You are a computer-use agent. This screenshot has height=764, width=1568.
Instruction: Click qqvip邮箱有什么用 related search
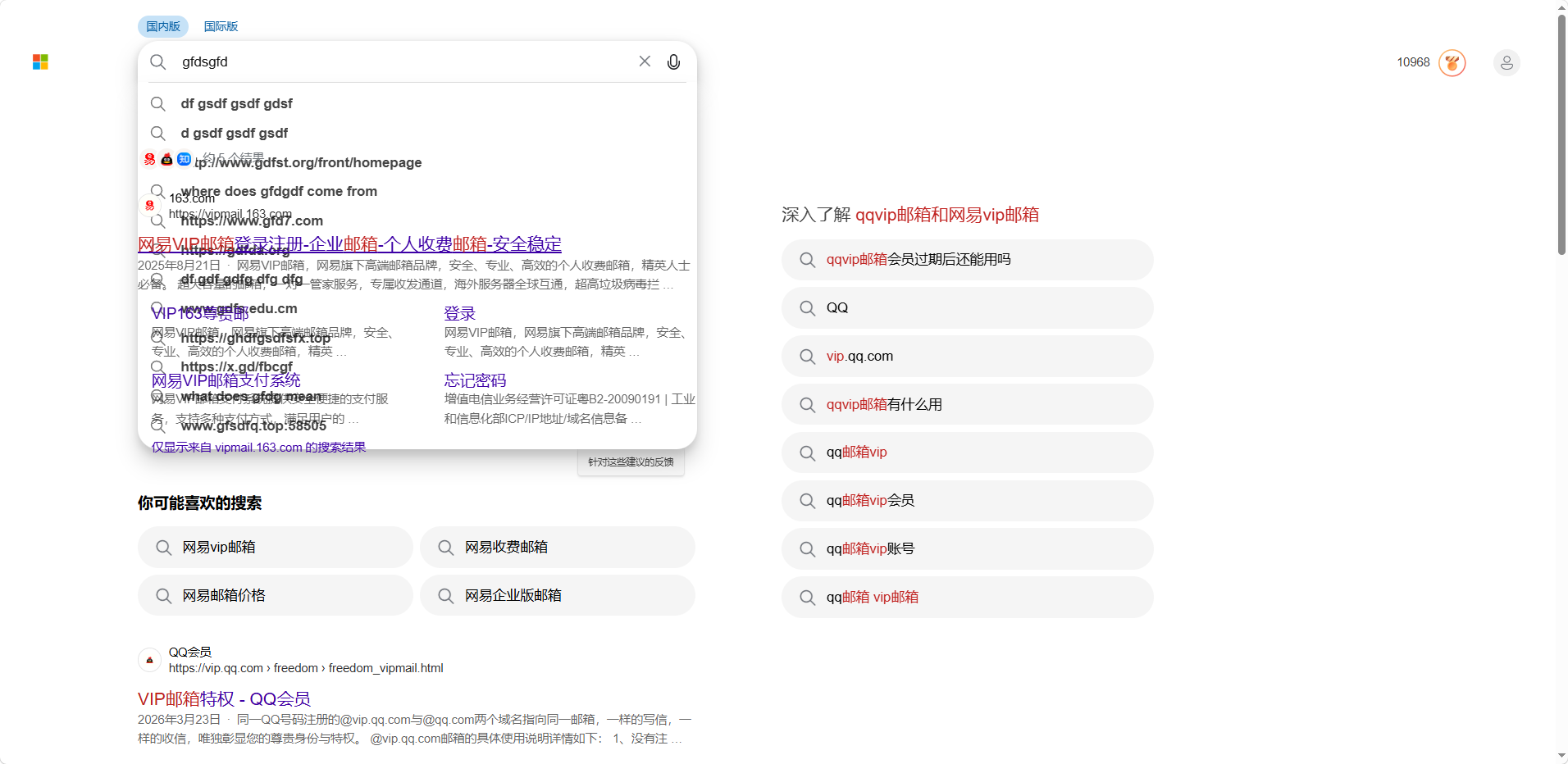pos(968,404)
